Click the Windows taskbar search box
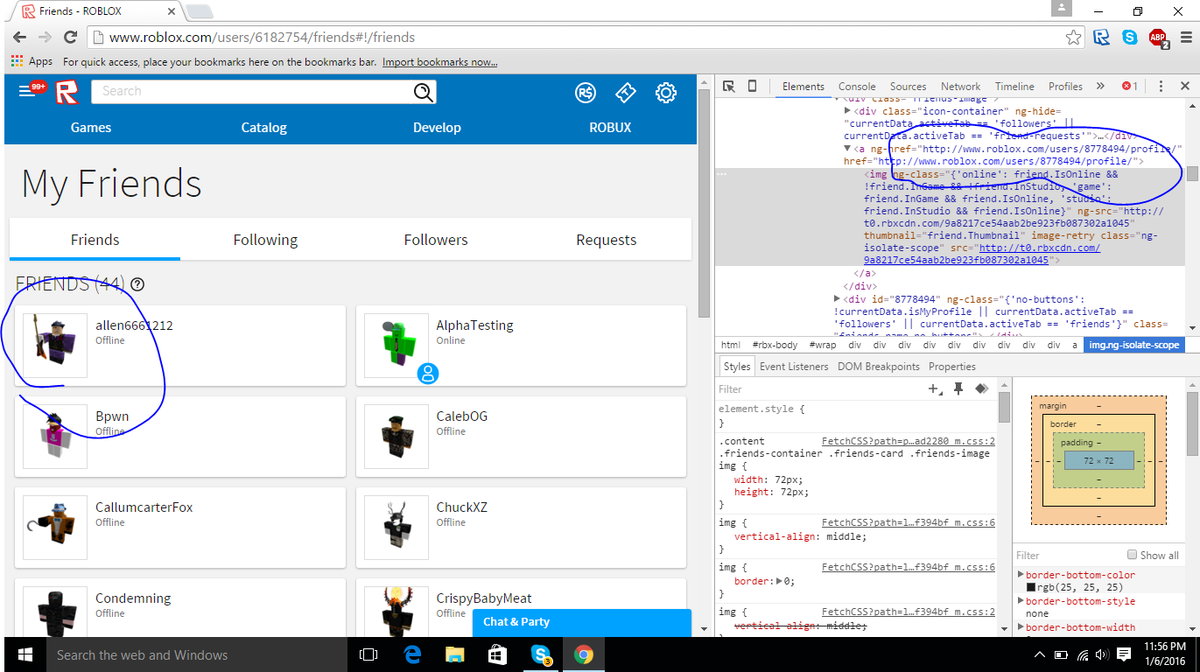The height and width of the screenshot is (672, 1200). point(195,655)
